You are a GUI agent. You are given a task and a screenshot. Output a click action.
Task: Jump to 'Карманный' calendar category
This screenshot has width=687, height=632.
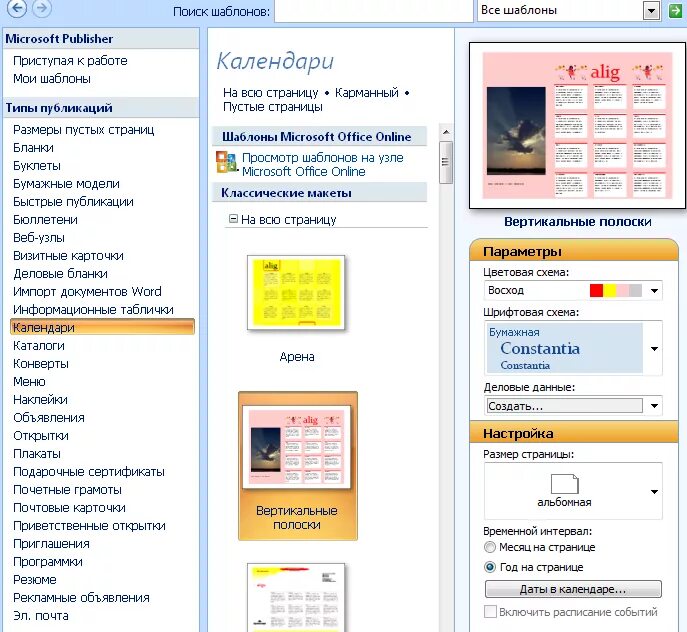(x=367, y=92)
